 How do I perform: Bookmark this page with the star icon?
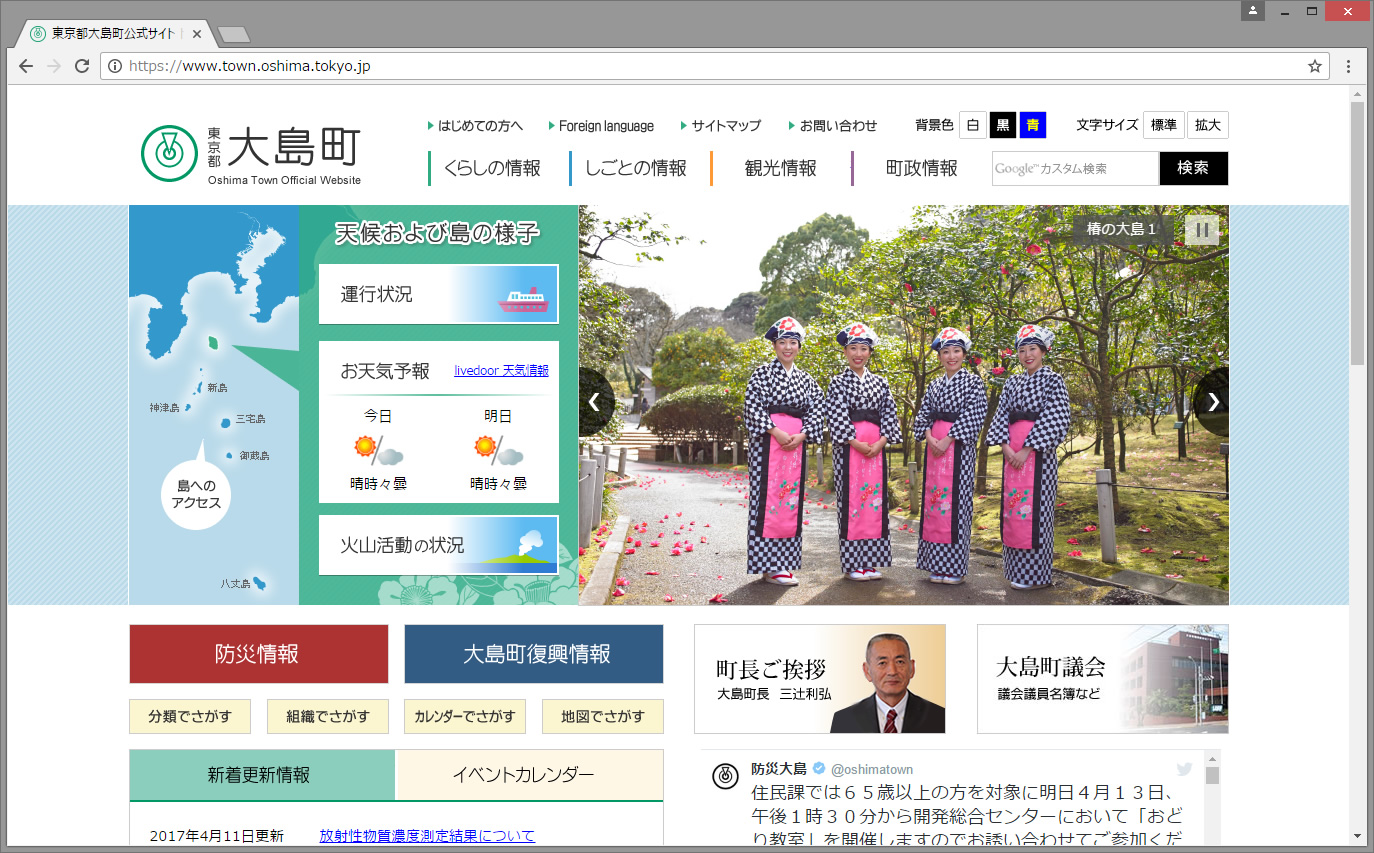click(1314, 66)
